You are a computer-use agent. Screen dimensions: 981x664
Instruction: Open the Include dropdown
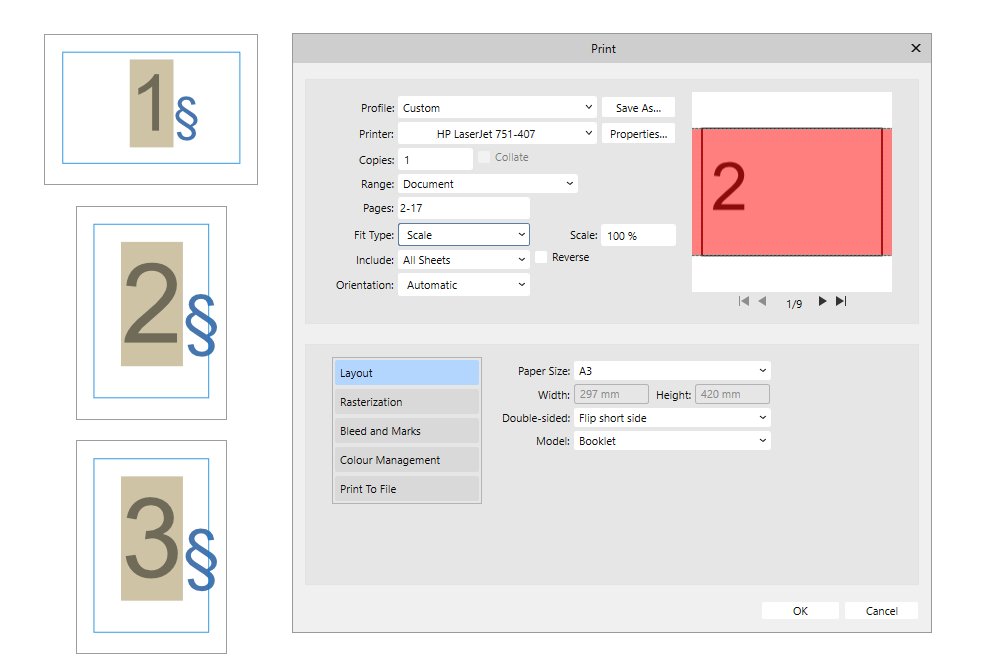(464, 260)
